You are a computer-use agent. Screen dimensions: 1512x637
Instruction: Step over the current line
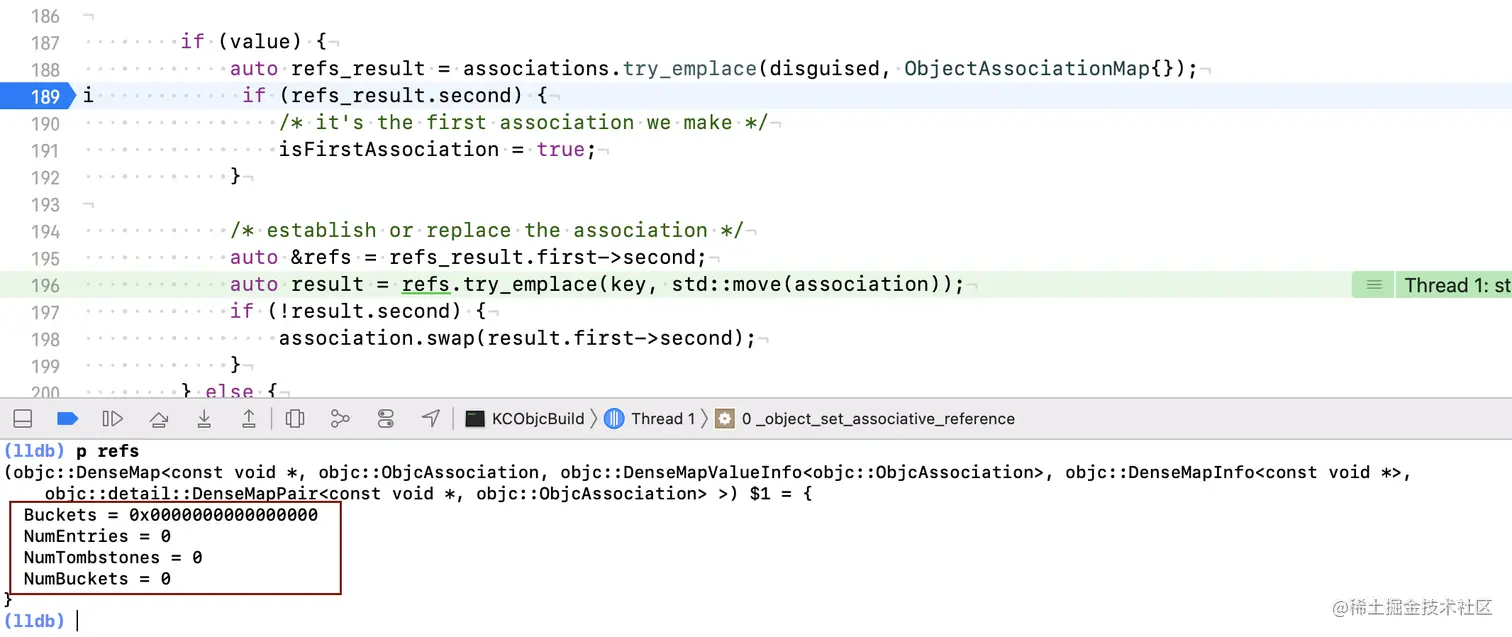point(158,419)
